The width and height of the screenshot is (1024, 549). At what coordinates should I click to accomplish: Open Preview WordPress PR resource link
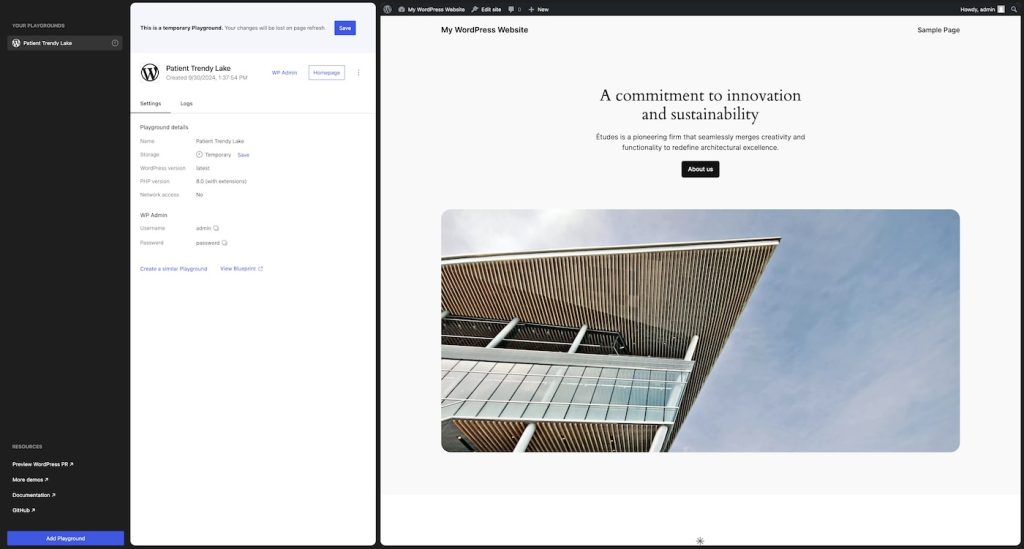coord(42,464)
